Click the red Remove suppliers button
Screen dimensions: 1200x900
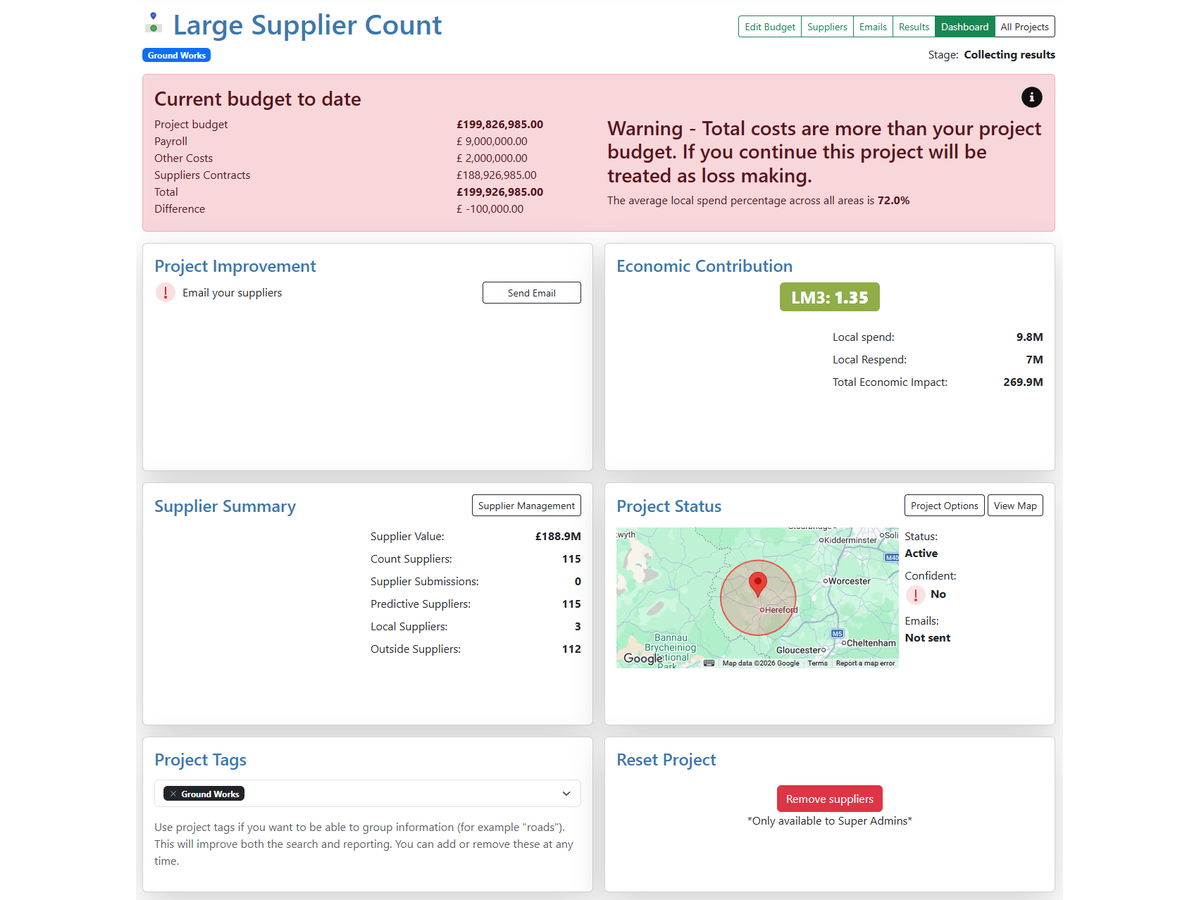click(829, 799)
